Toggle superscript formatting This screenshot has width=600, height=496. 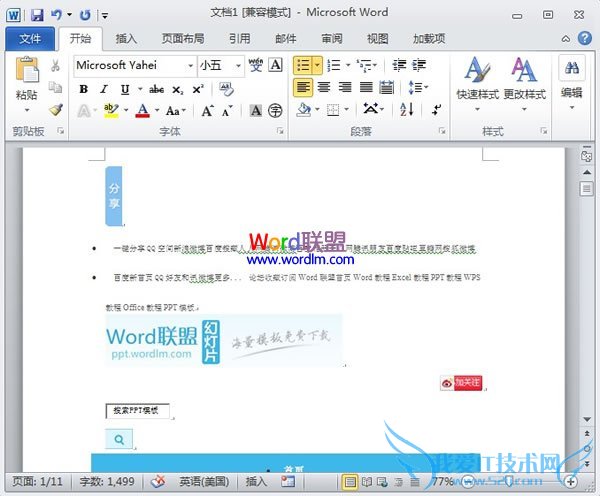(x=198, y=90)
